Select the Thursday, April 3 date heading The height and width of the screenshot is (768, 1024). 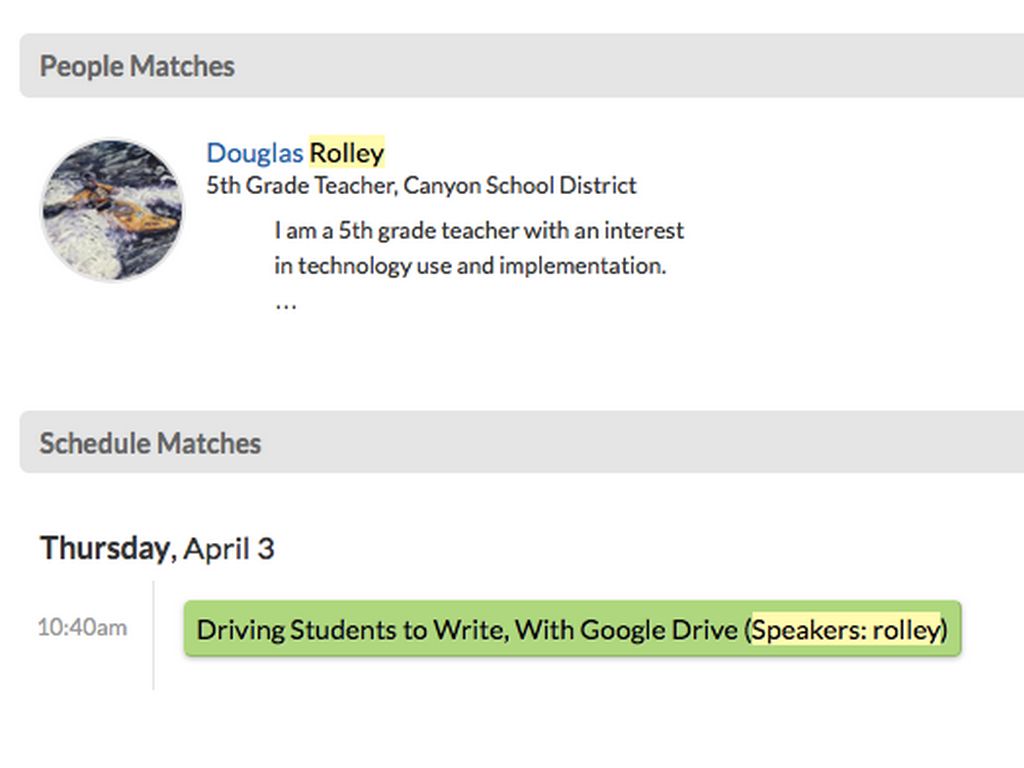tap(157, 548)
